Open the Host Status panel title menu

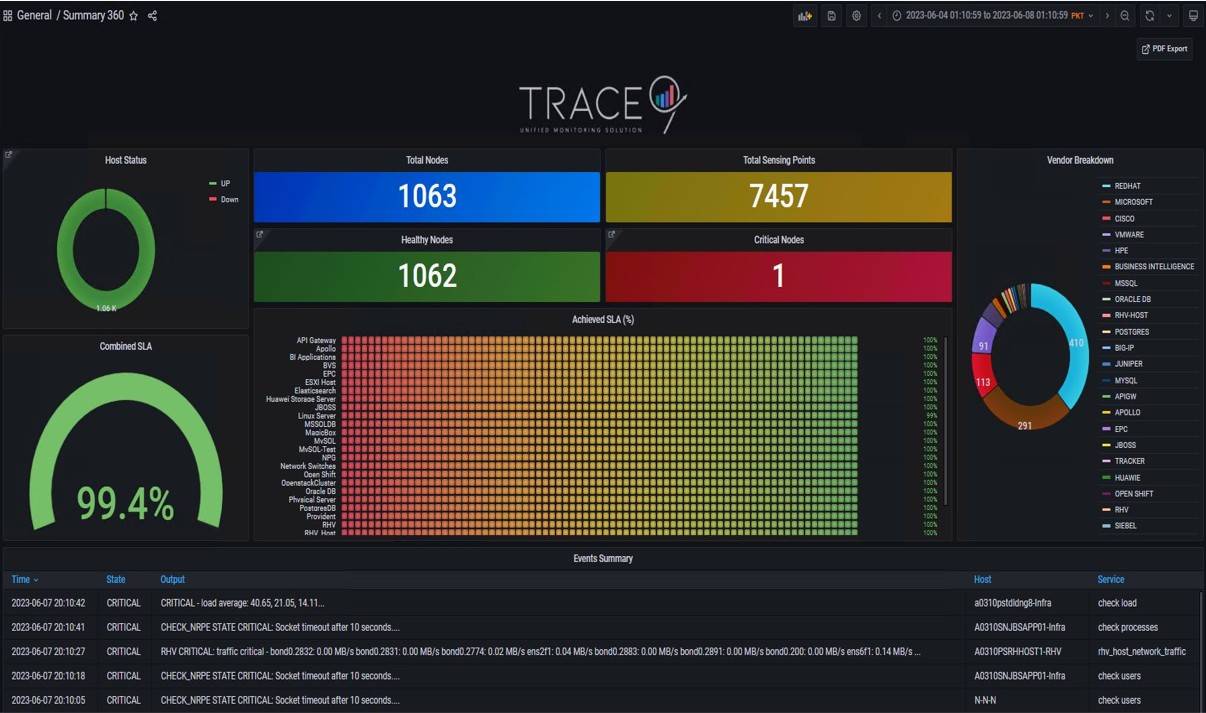(126, 160)
